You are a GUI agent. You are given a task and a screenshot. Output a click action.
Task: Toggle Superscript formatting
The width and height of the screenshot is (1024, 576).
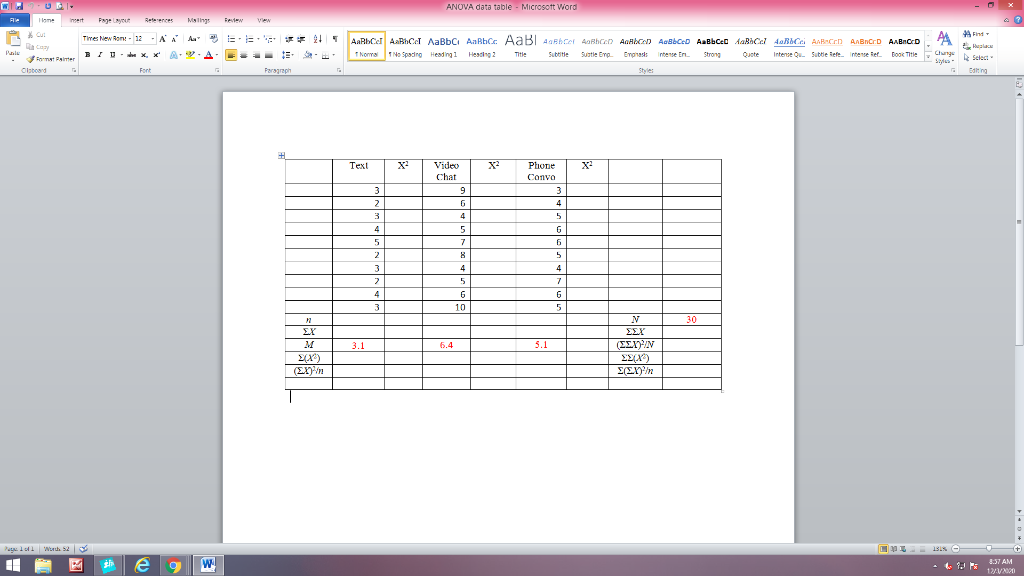click(157, 55)
